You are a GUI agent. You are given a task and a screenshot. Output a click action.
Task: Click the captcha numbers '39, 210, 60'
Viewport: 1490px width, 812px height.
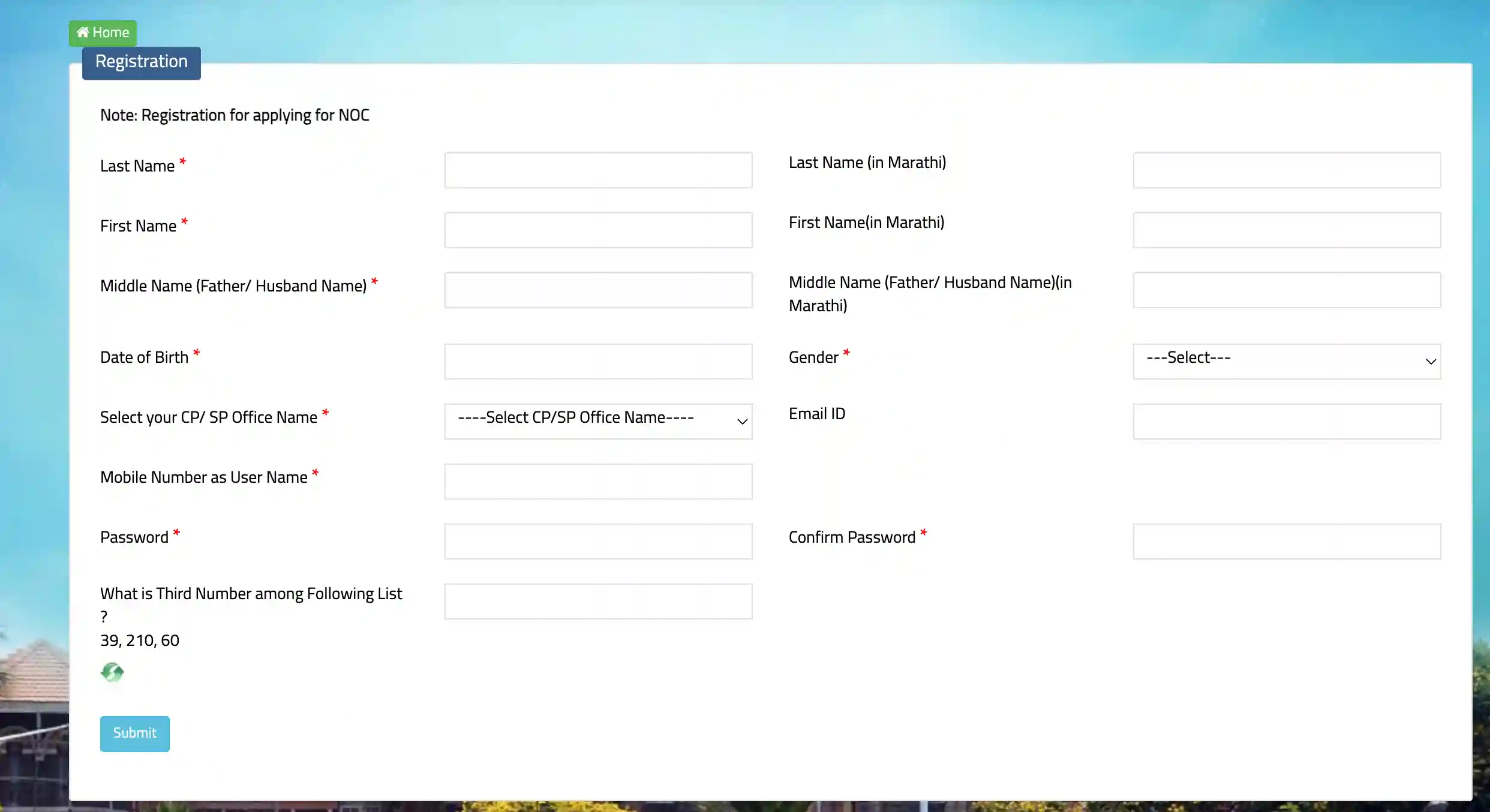(140, 640)
